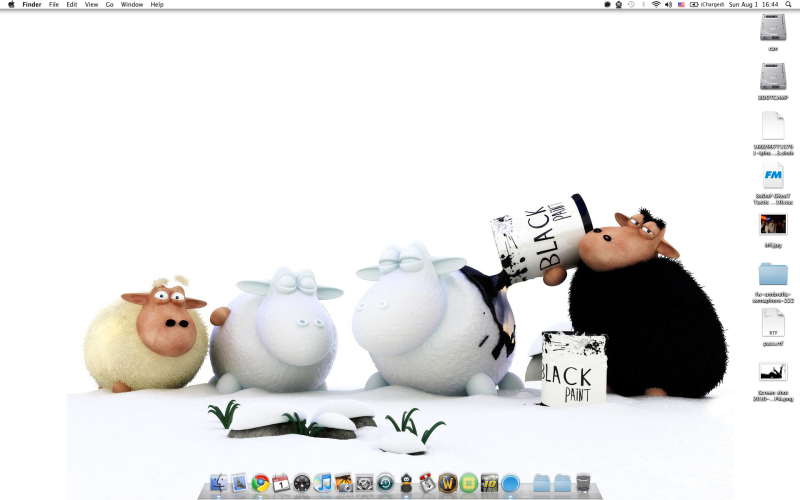Open the Go menu
This screenshot has height=500, width=800.
coord(109,5)
